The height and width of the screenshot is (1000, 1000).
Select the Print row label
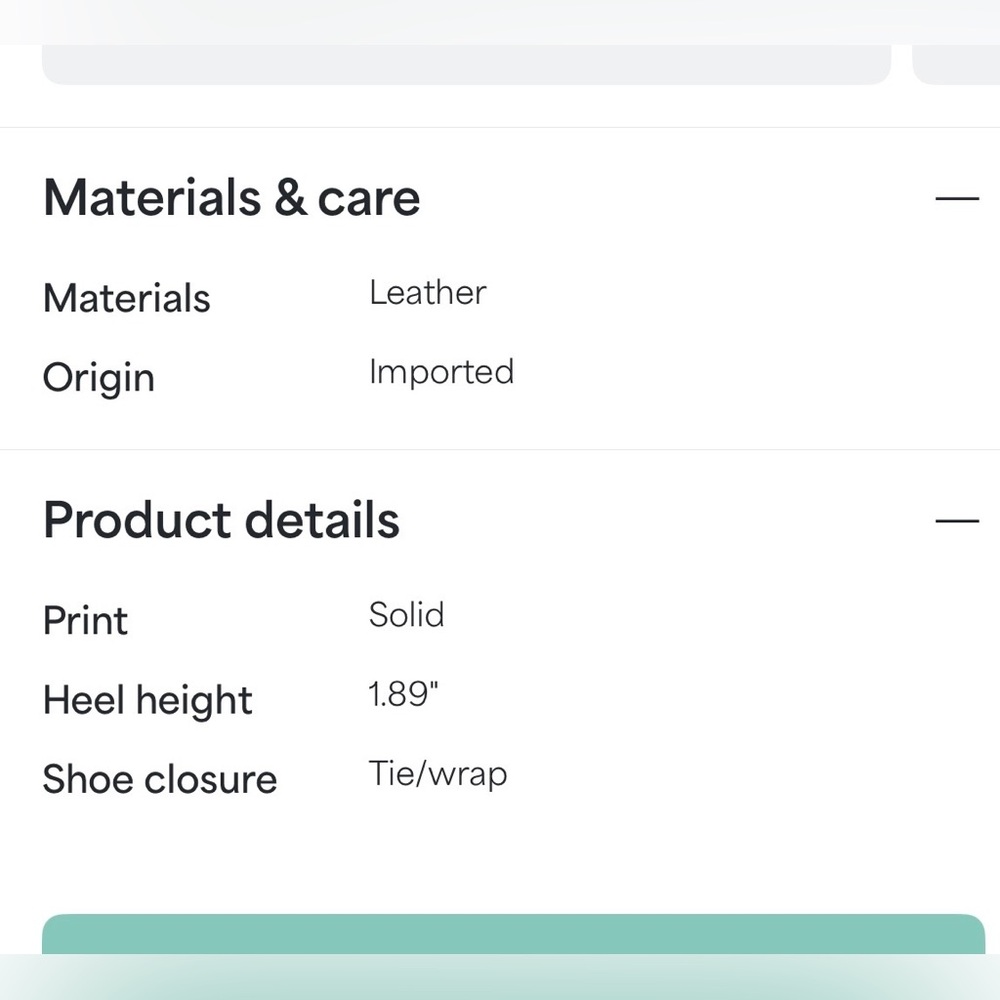pos(85,621)
